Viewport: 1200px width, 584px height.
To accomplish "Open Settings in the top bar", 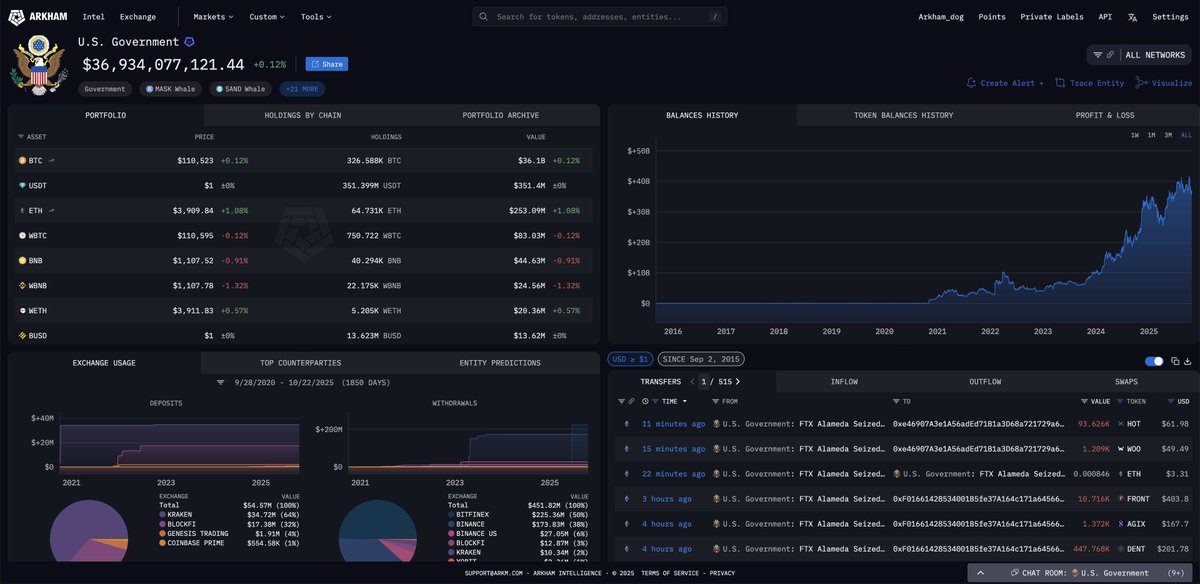I will tap(1170, 17).
